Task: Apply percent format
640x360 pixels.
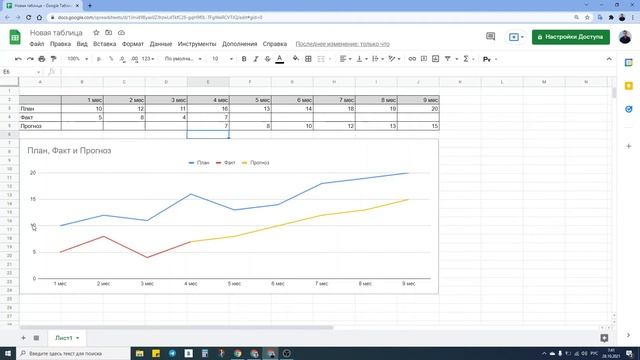Action: 111,59
